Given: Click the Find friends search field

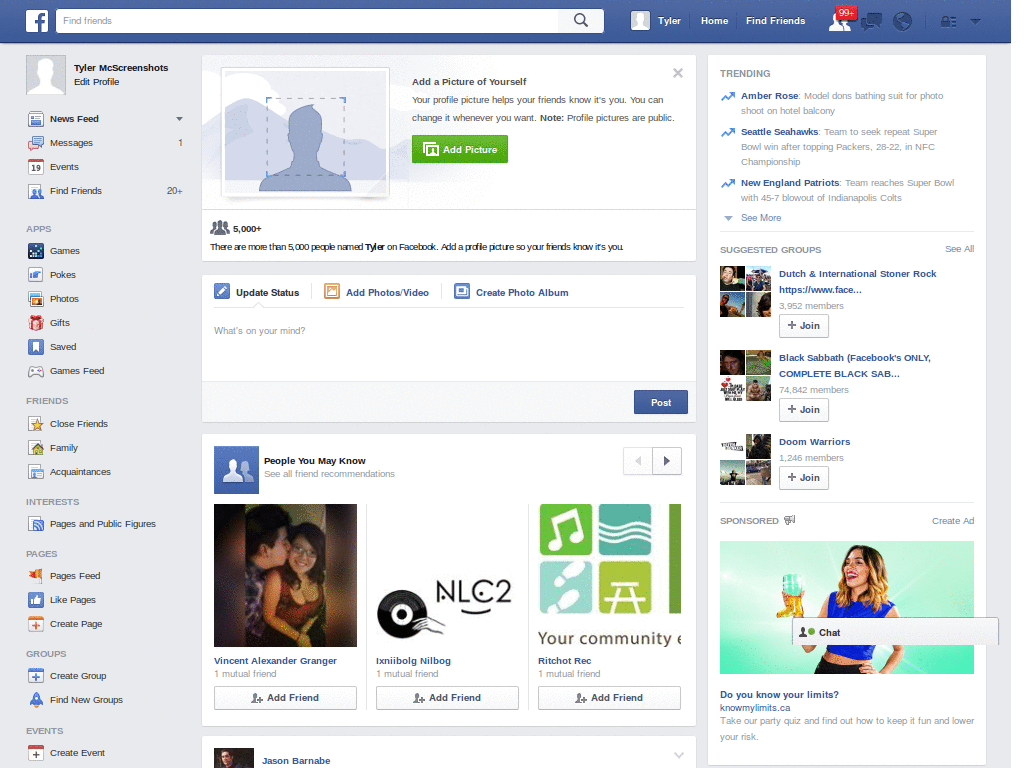Looking at the screenshot, I should [307, 21].
